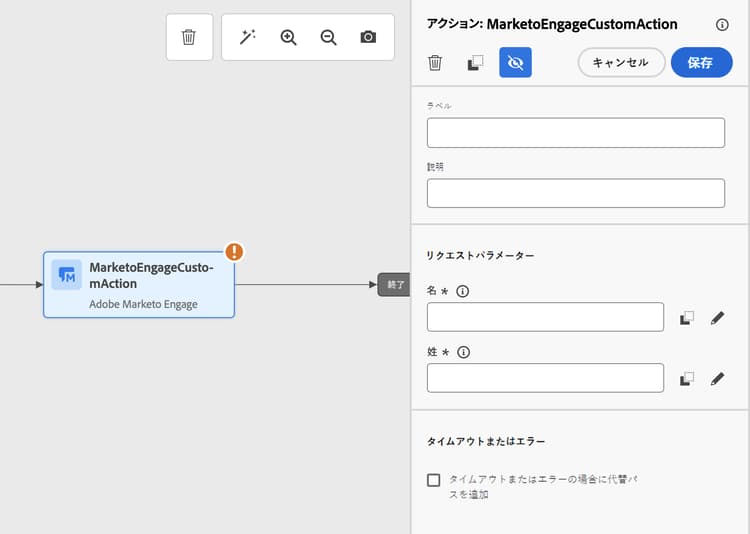Click the 名 parameter input field
Viewport: 750px width, 534px height.
(x=545, y=317)
